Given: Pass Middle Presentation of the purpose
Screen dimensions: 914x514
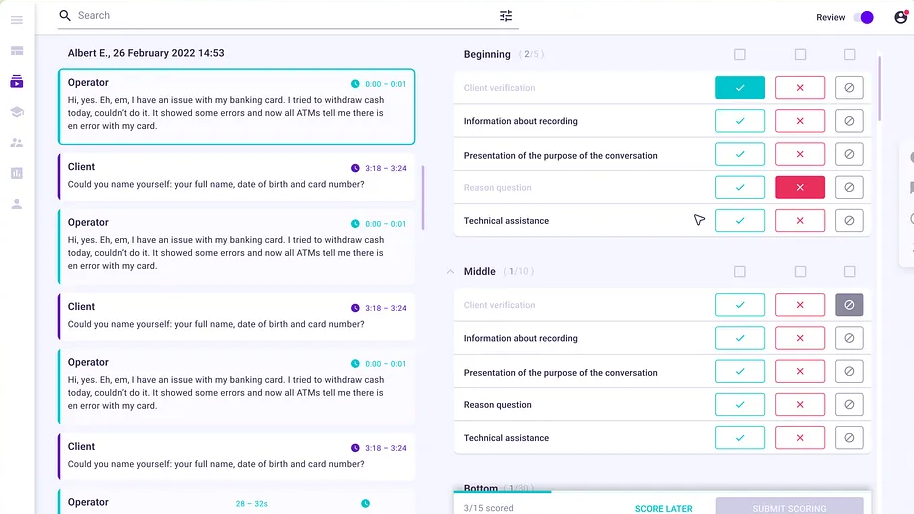Looking at the screenshot, I should (740, 371).
